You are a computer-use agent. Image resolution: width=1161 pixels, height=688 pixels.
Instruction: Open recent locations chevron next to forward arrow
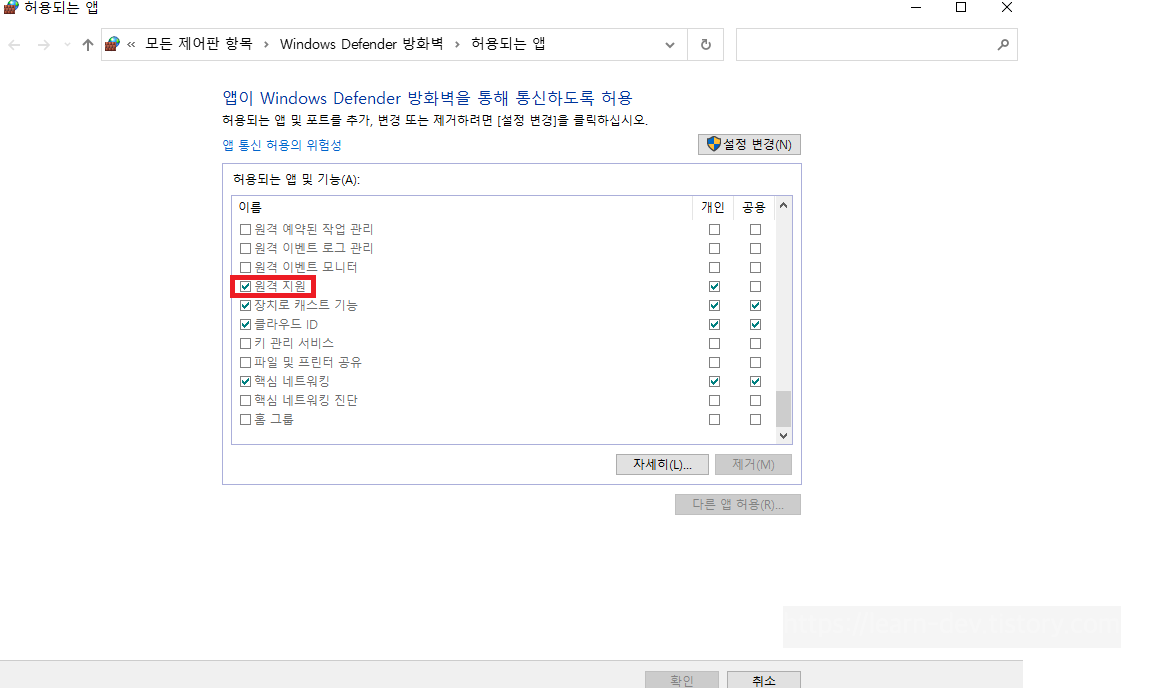67,45
